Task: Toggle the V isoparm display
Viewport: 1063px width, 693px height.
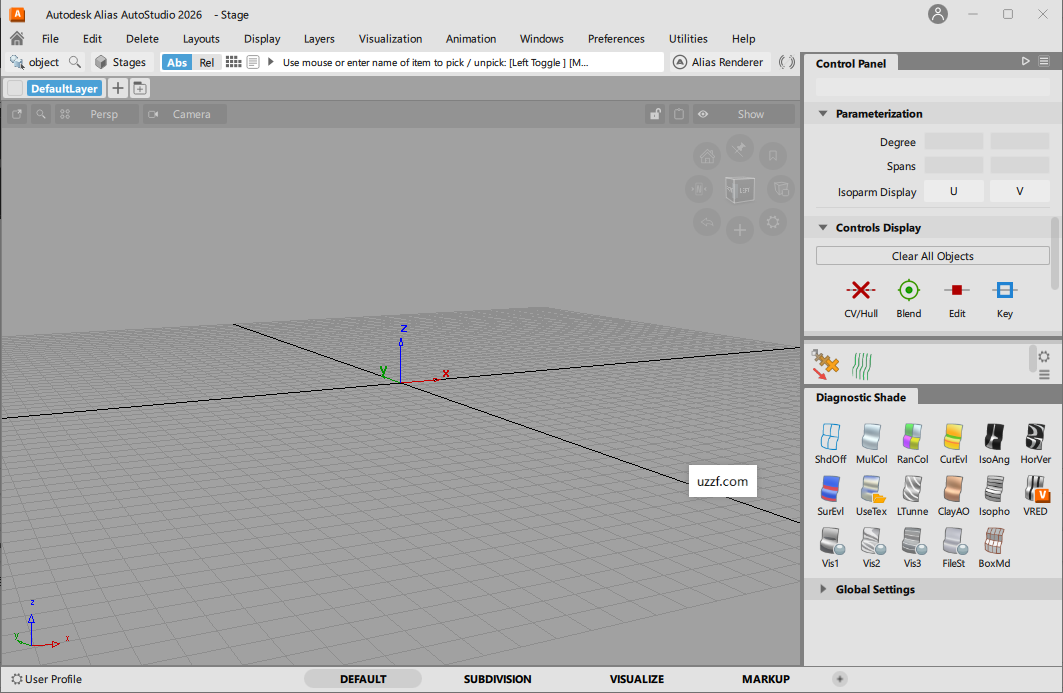Action: [1018, 190]
